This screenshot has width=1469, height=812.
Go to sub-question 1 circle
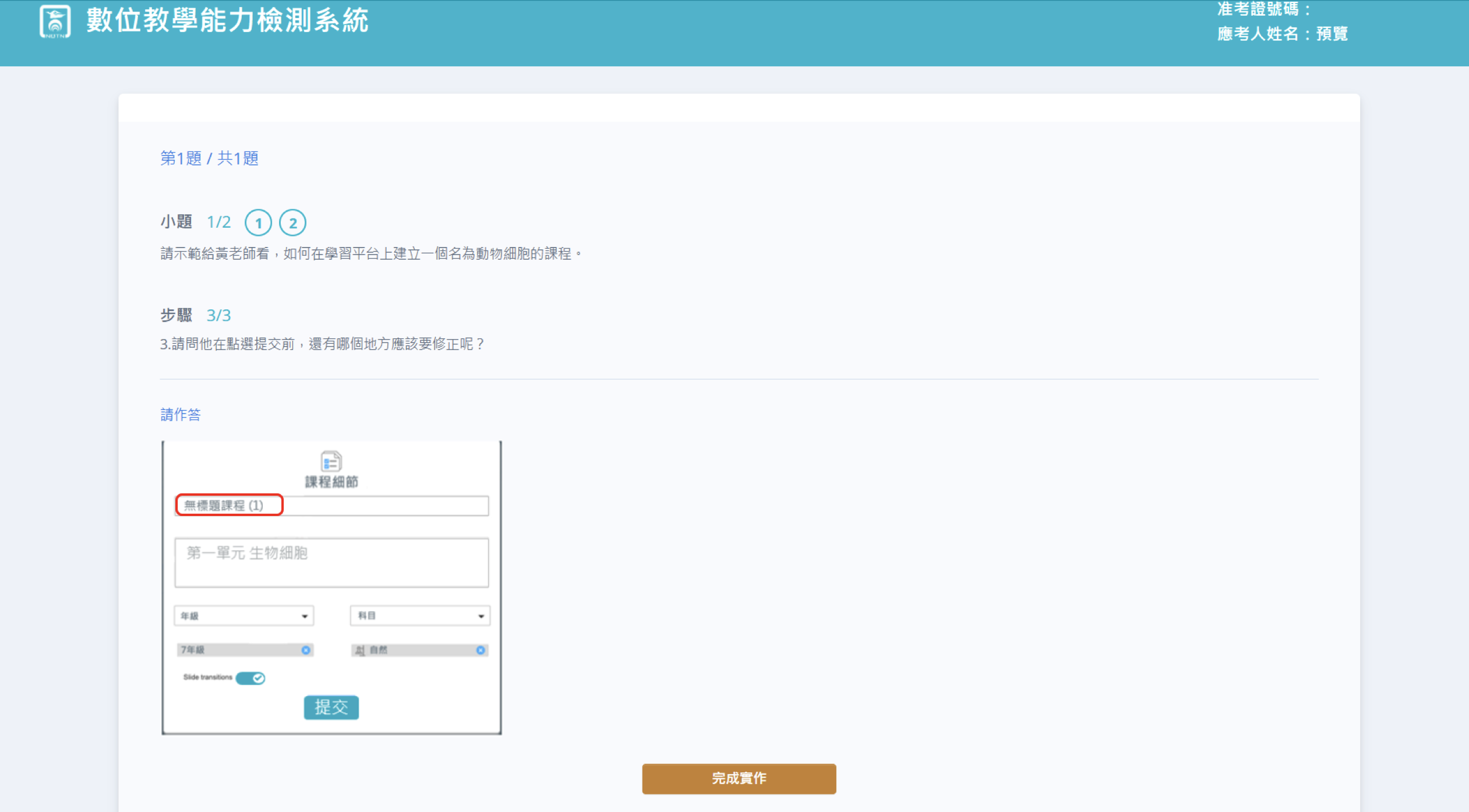click(258, 223)
